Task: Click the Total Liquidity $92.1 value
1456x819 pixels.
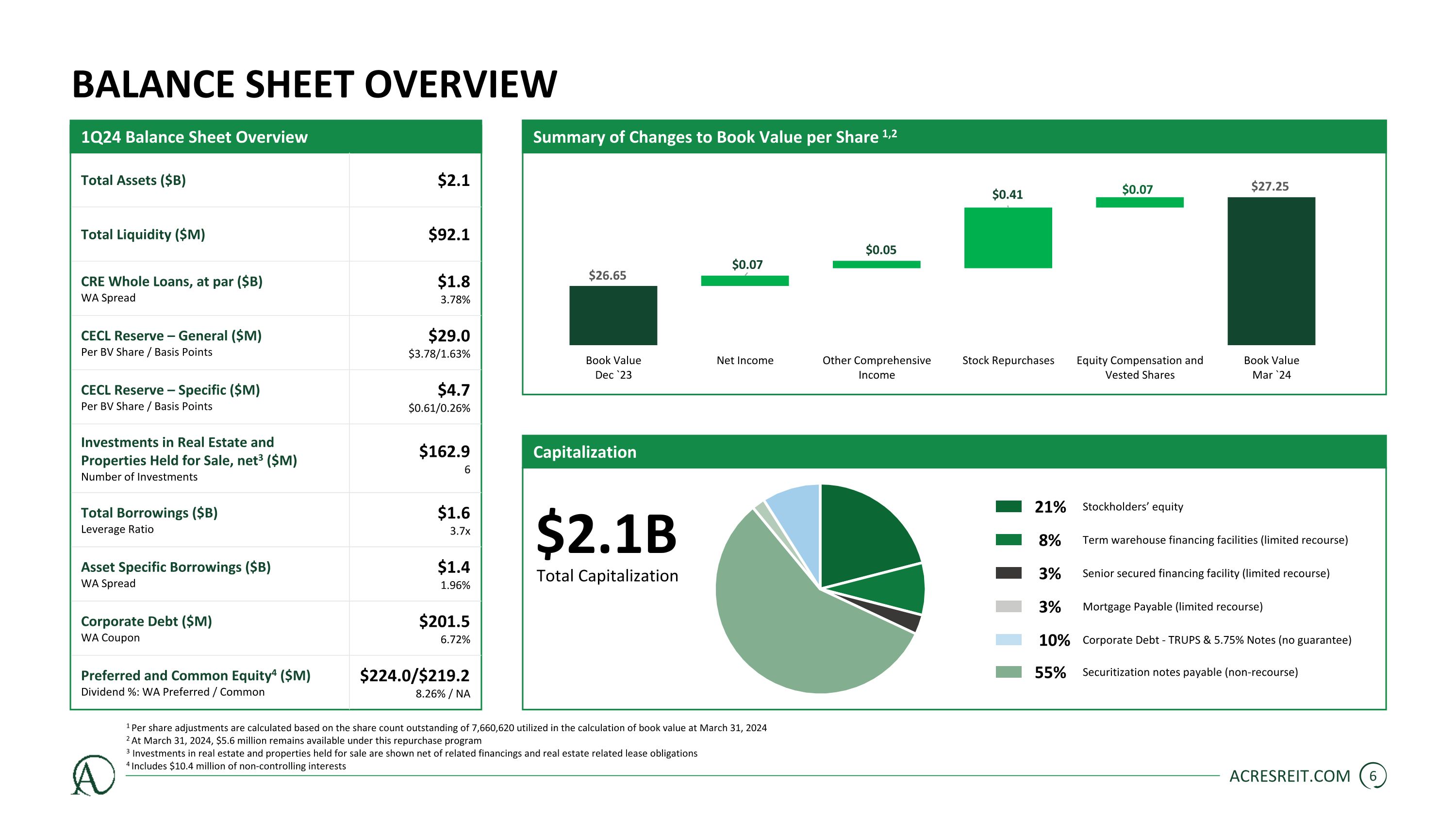Action: (449, 234)
